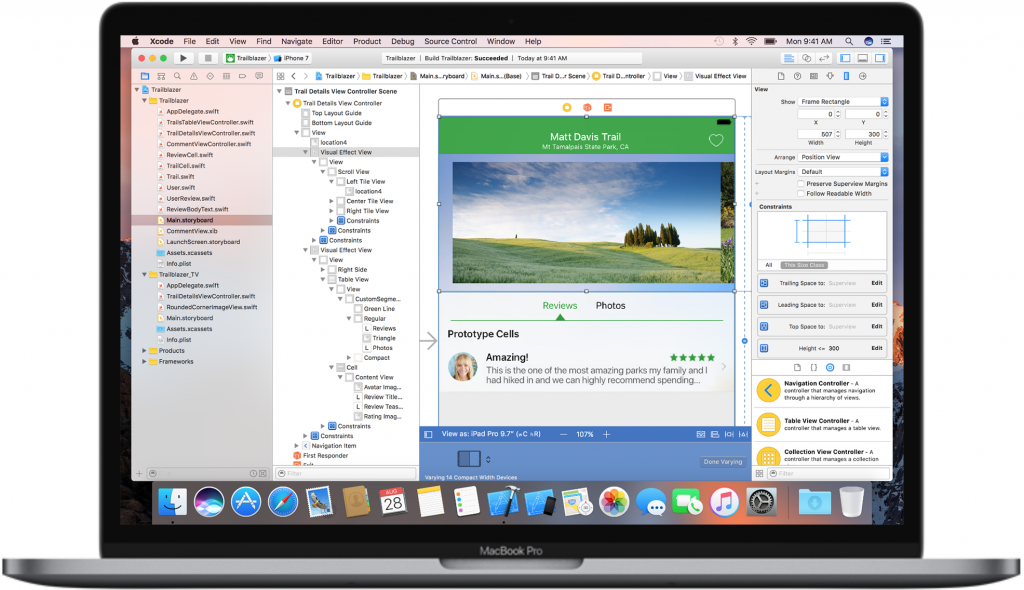Zoom out the storyboard canvas
This screenshot has height=590, width=1024.
coord(563,434)
